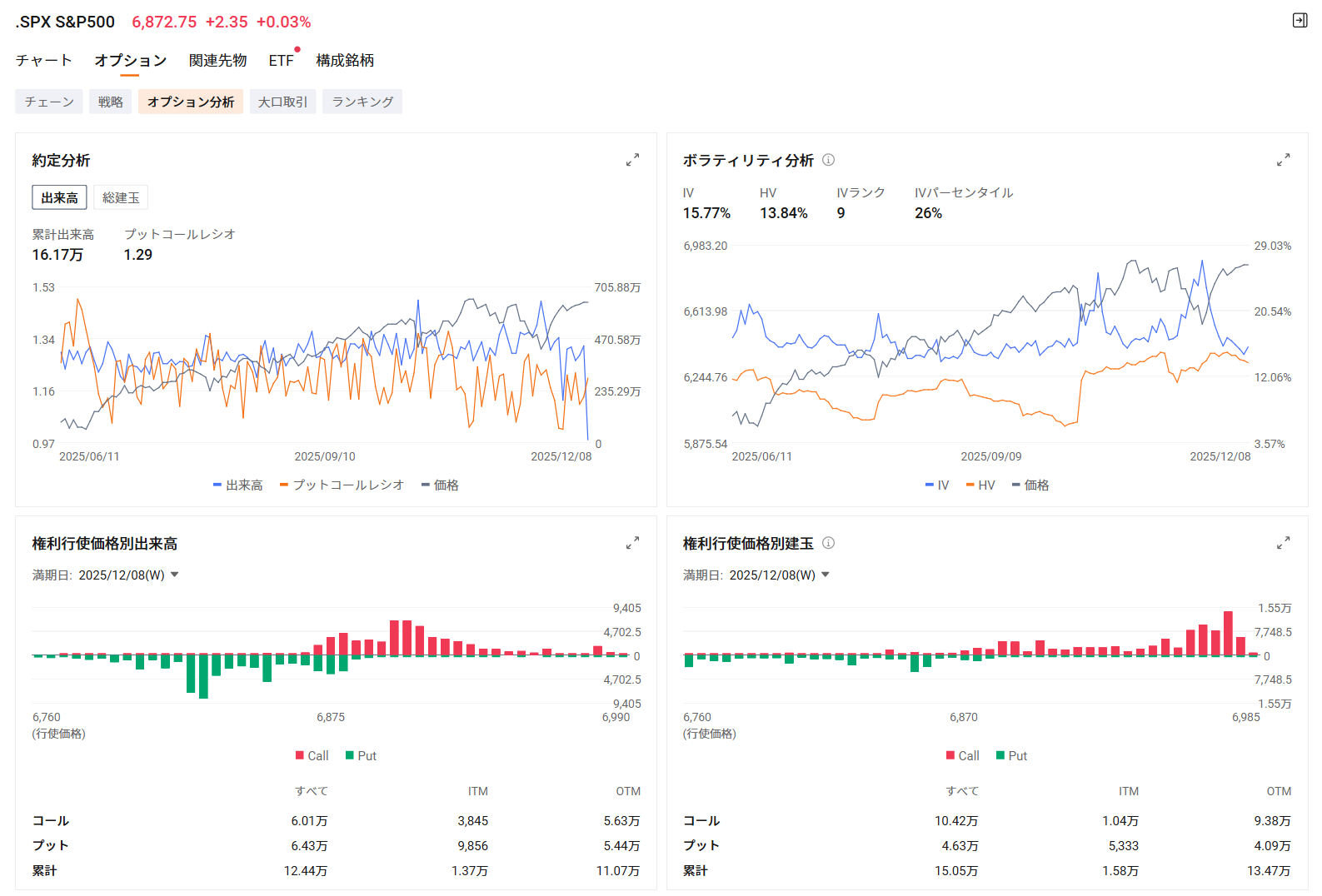This screenshot has height=896, width=1322.
Task: Toggle the IV series in volatility legend
Action: pos(937,485)
